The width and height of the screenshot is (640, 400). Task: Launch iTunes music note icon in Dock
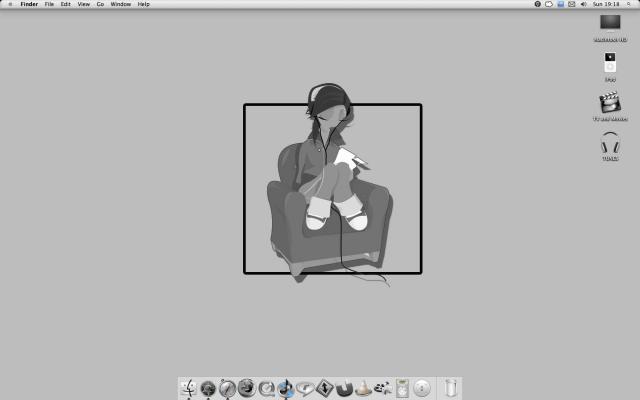285,388
